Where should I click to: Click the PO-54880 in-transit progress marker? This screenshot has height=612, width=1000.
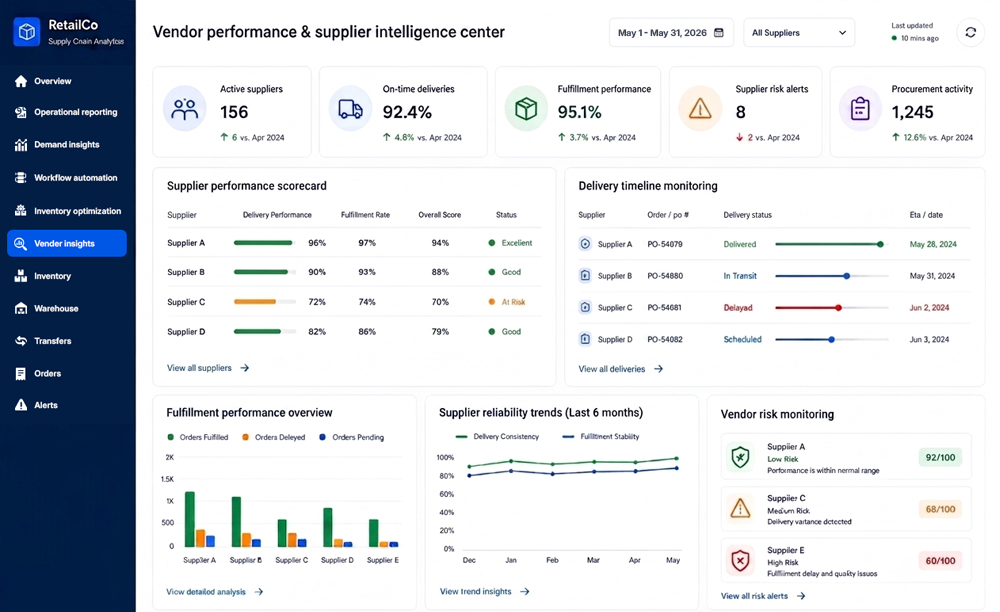846,276
